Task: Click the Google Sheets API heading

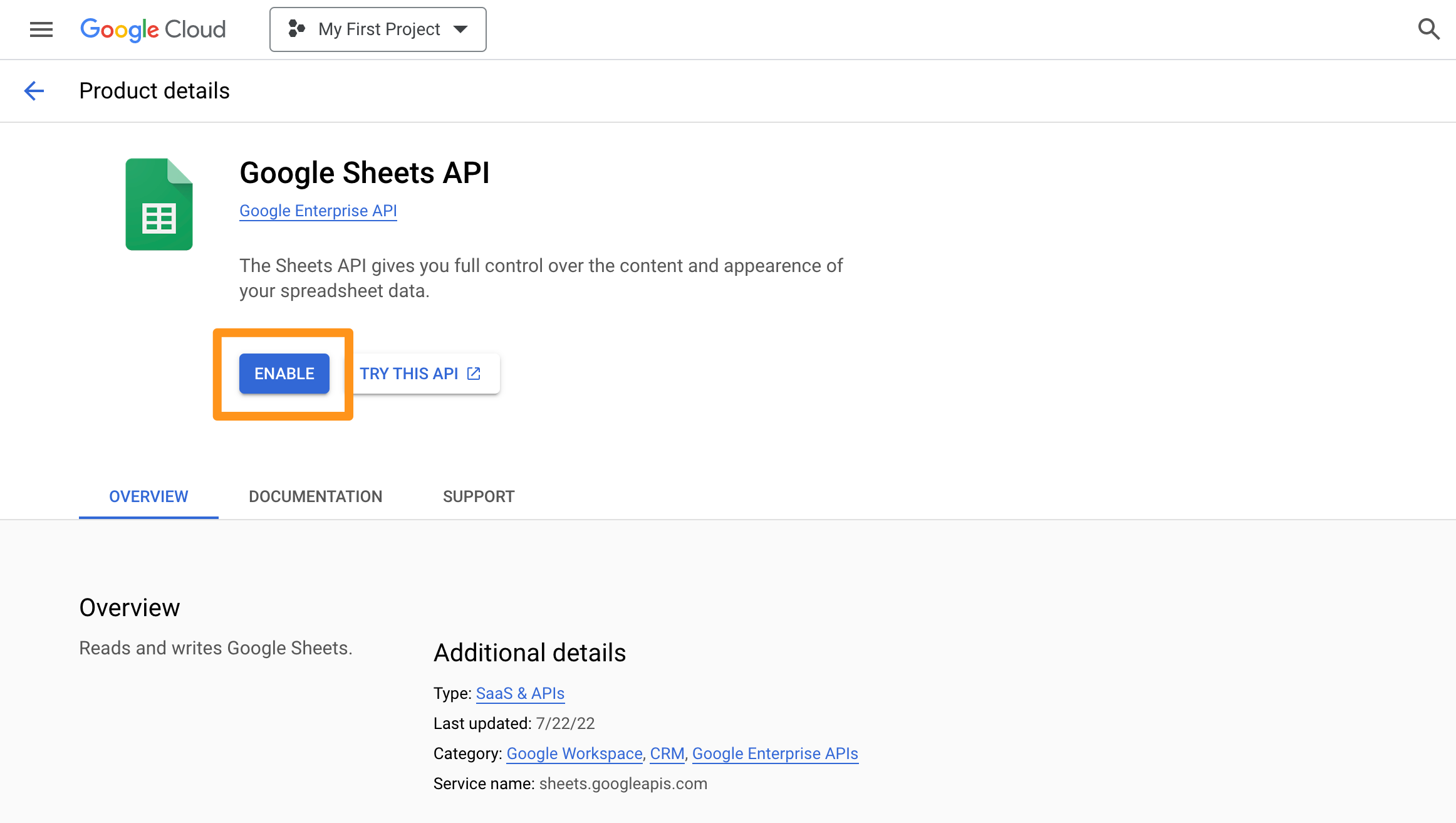Action: [365, 172]
